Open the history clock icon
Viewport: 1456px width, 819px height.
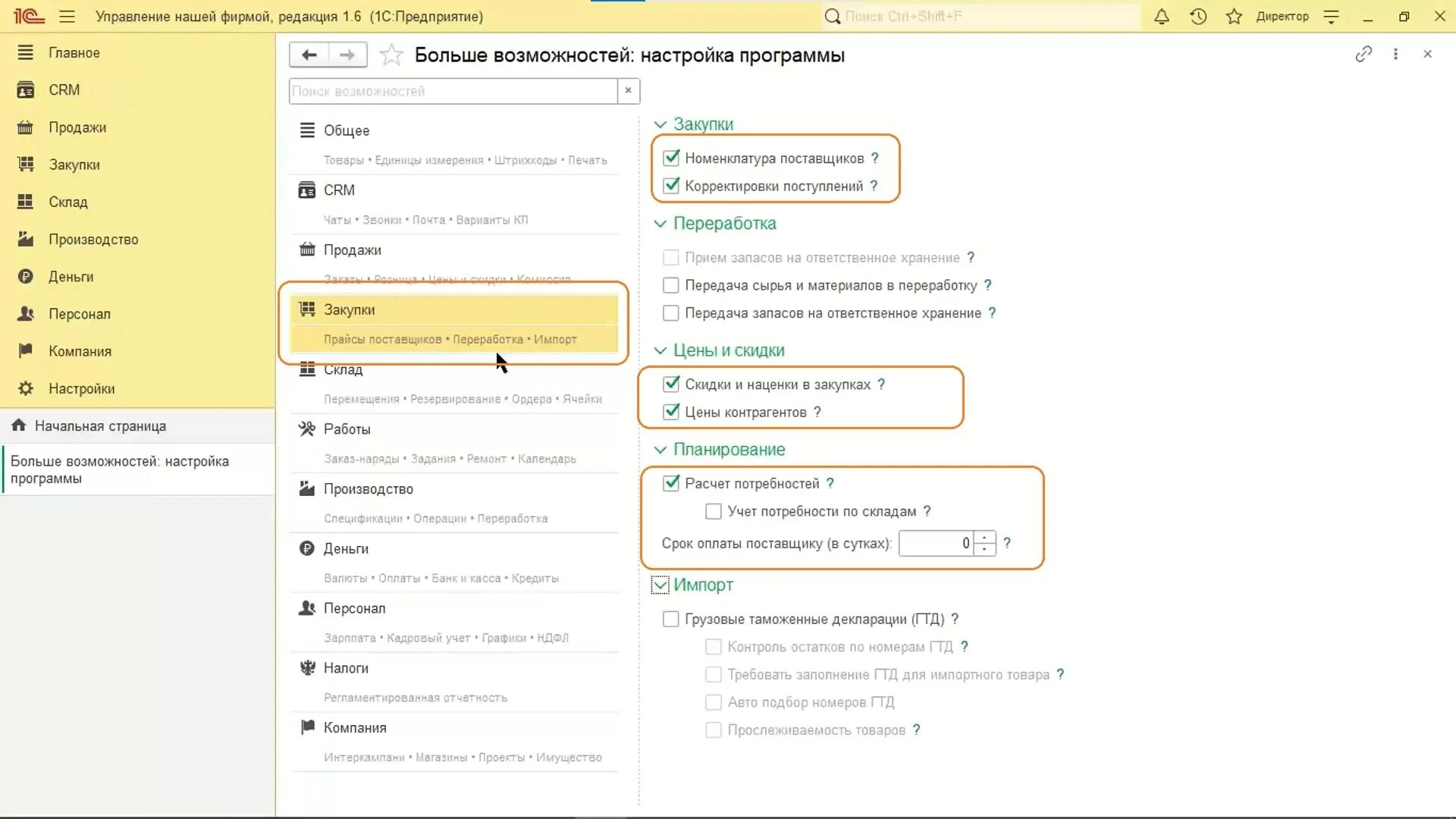click(x=1198, y=17)
